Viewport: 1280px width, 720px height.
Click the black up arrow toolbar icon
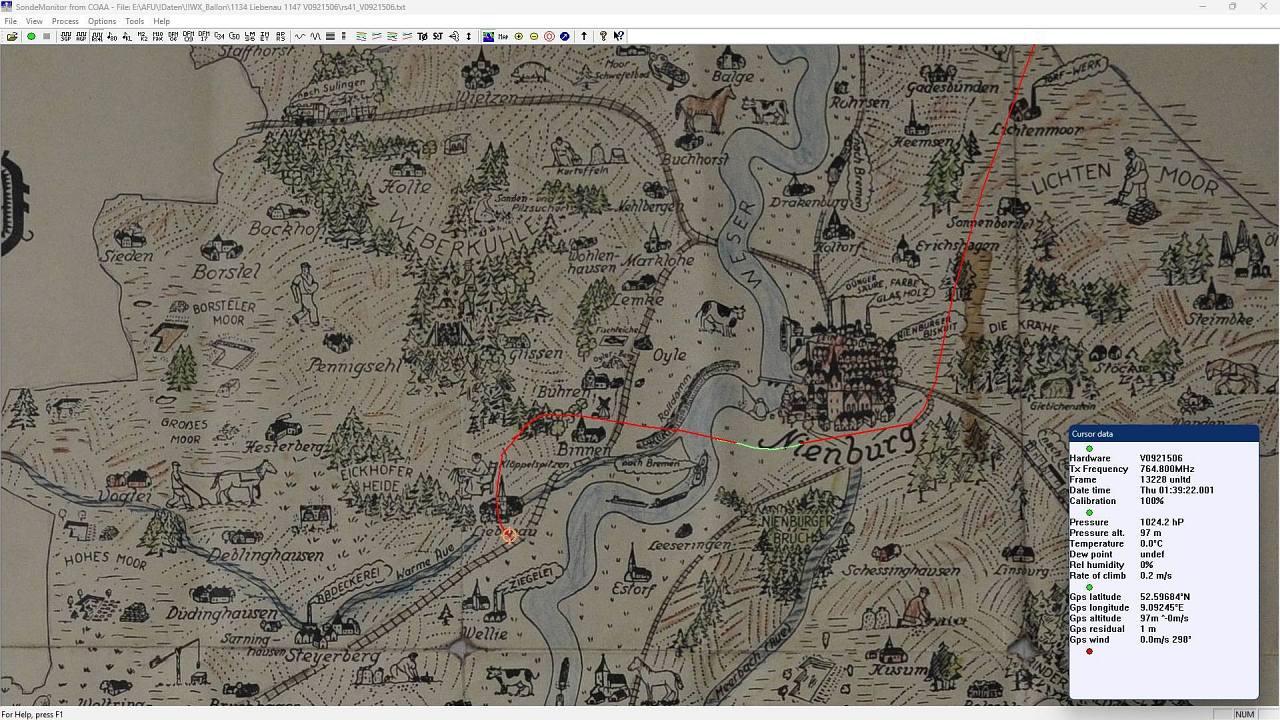click(x=584, y=36)
